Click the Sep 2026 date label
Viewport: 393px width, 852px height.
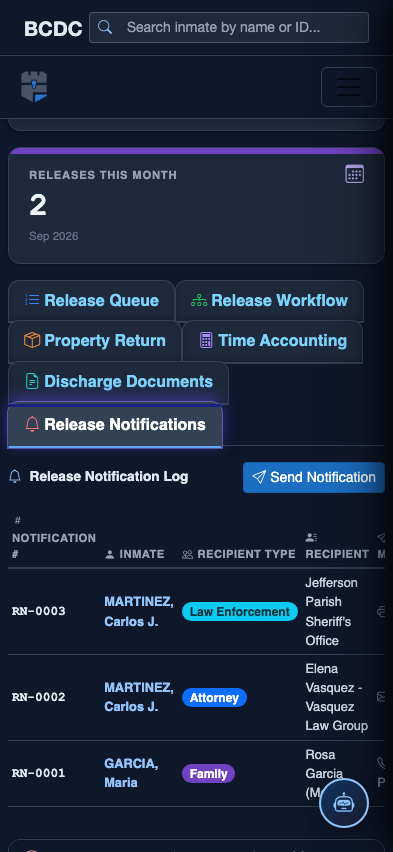pyautogui.click(x=53, y=236)
